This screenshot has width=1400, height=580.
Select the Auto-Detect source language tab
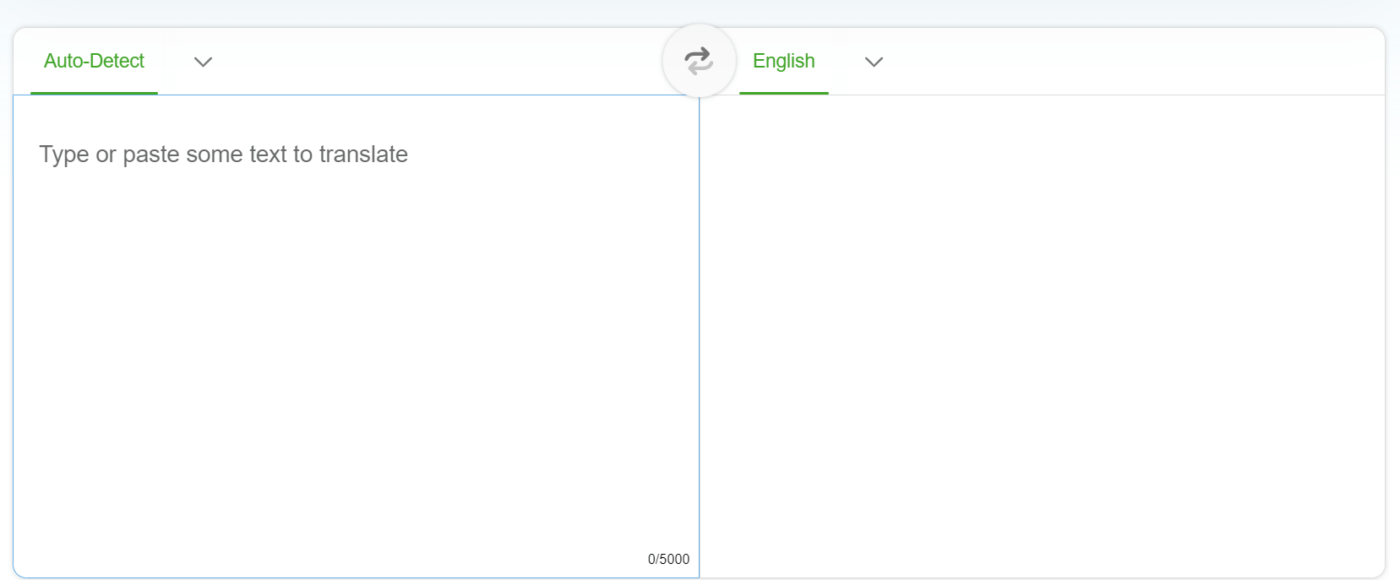point(94,61)
